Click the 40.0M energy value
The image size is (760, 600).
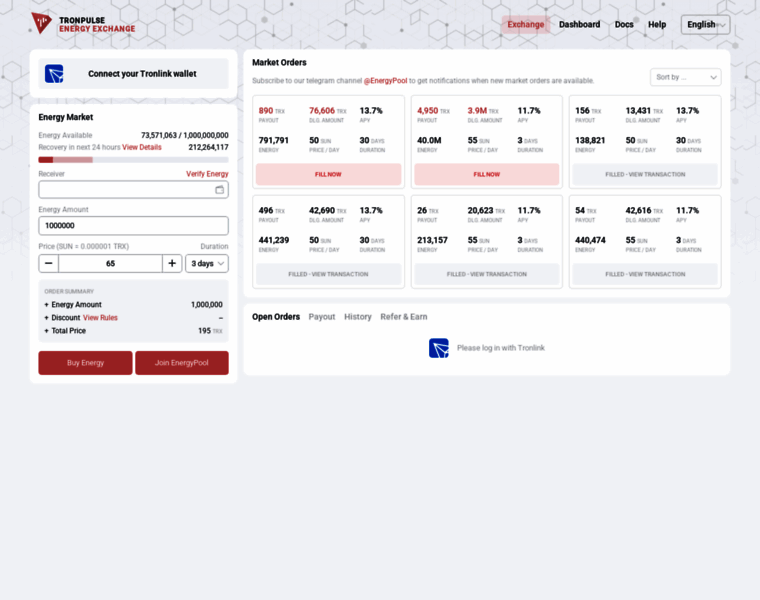429,141
